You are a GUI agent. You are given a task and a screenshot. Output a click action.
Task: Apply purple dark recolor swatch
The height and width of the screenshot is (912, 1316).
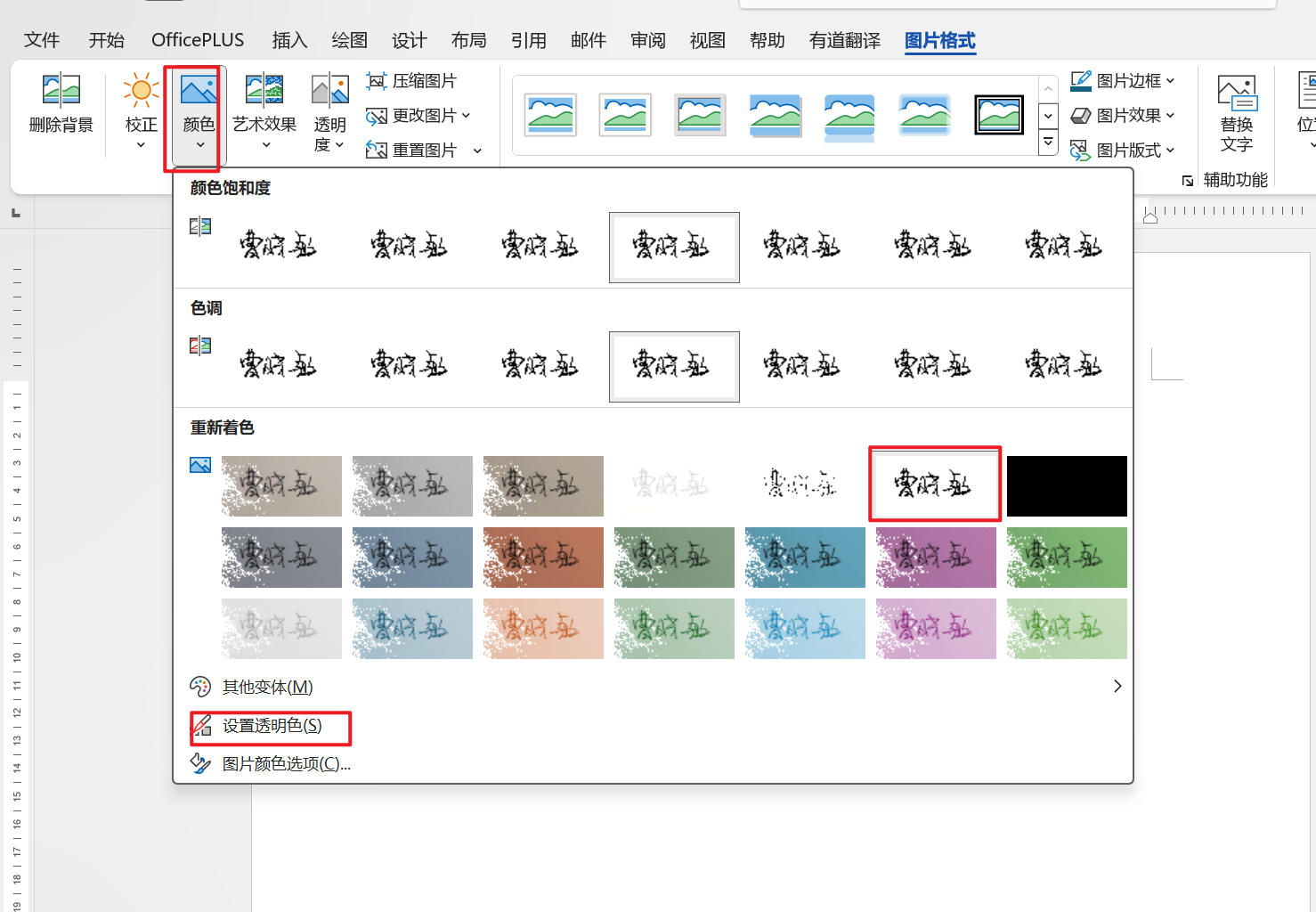(x=936, y=558)
